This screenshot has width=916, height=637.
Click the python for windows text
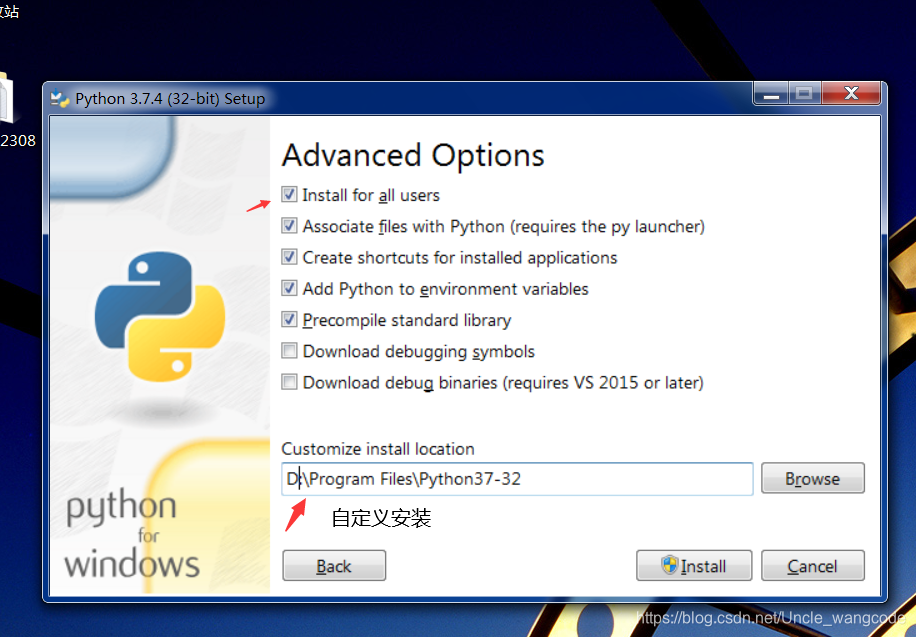click(131, 536)
